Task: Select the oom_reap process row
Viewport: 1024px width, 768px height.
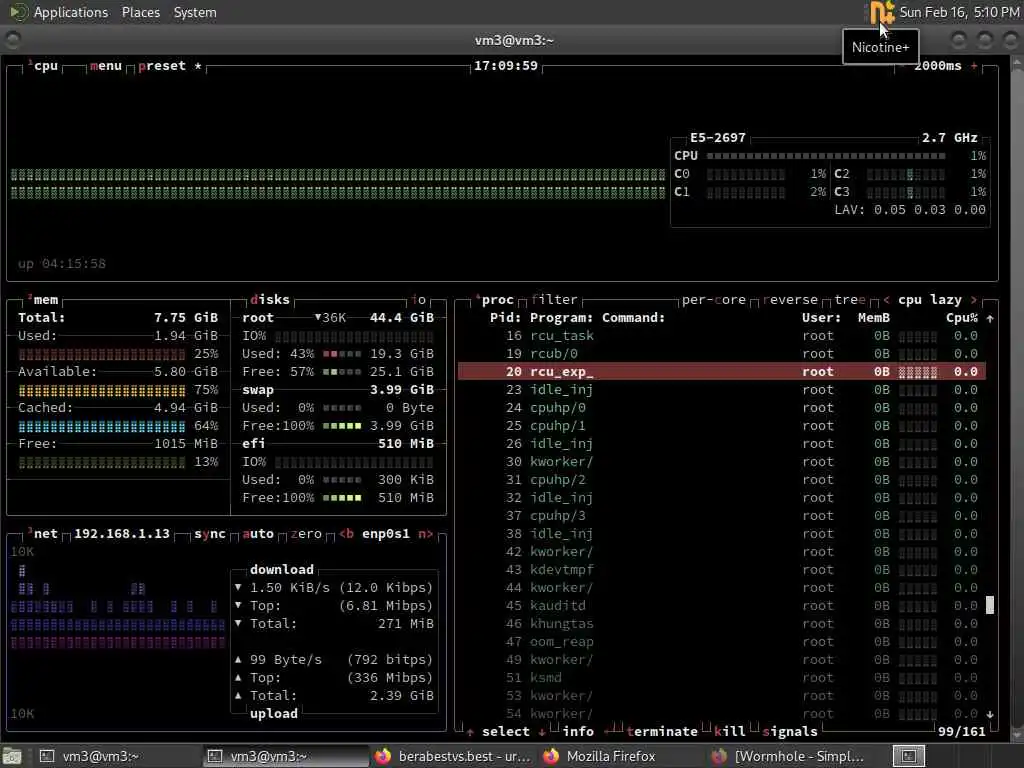Action: pos(722,641)
